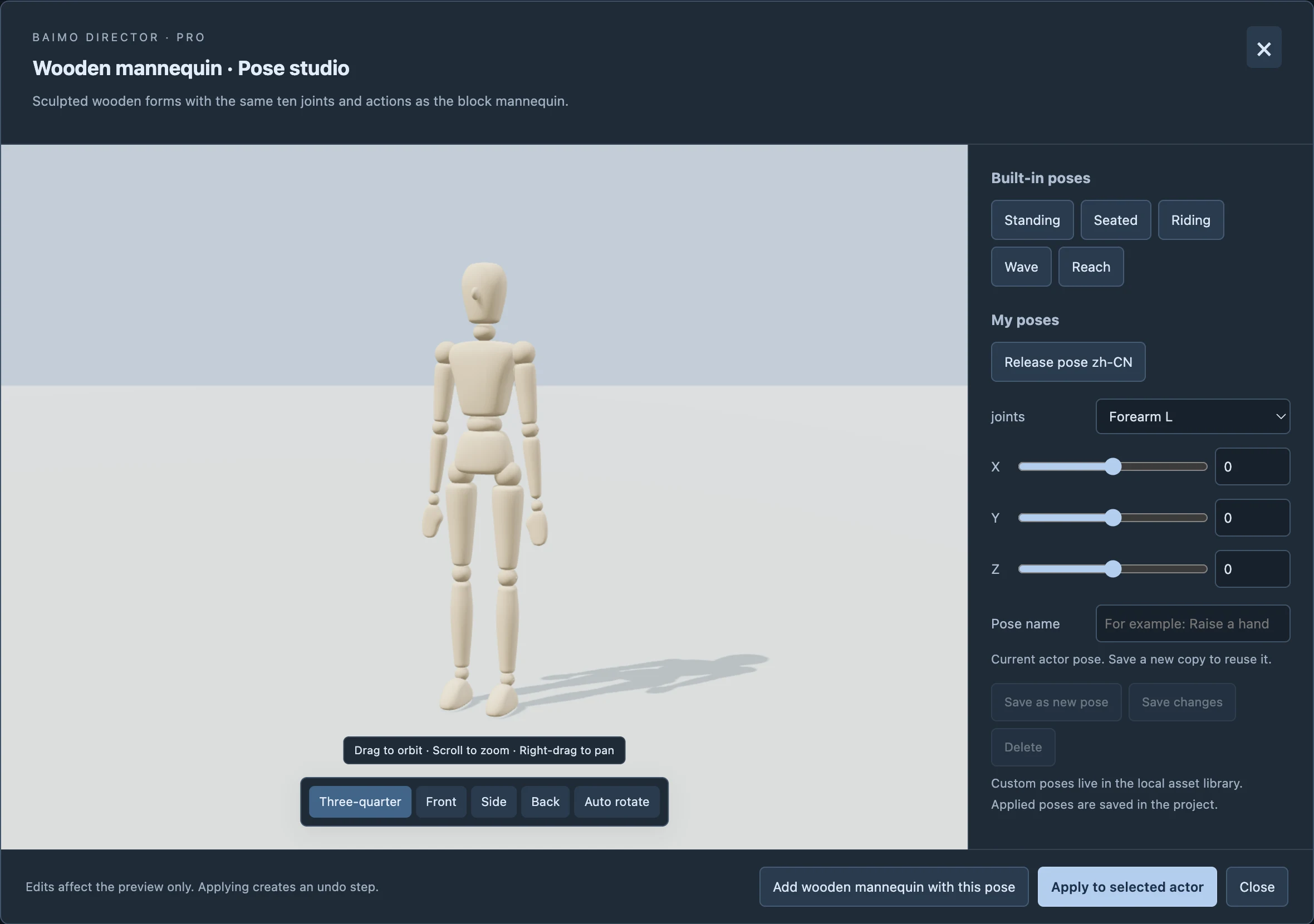This screenshot has height=924, width=1314.
Task: Add wooden mannequin with this pose
Action: click(x=894, y=887)
